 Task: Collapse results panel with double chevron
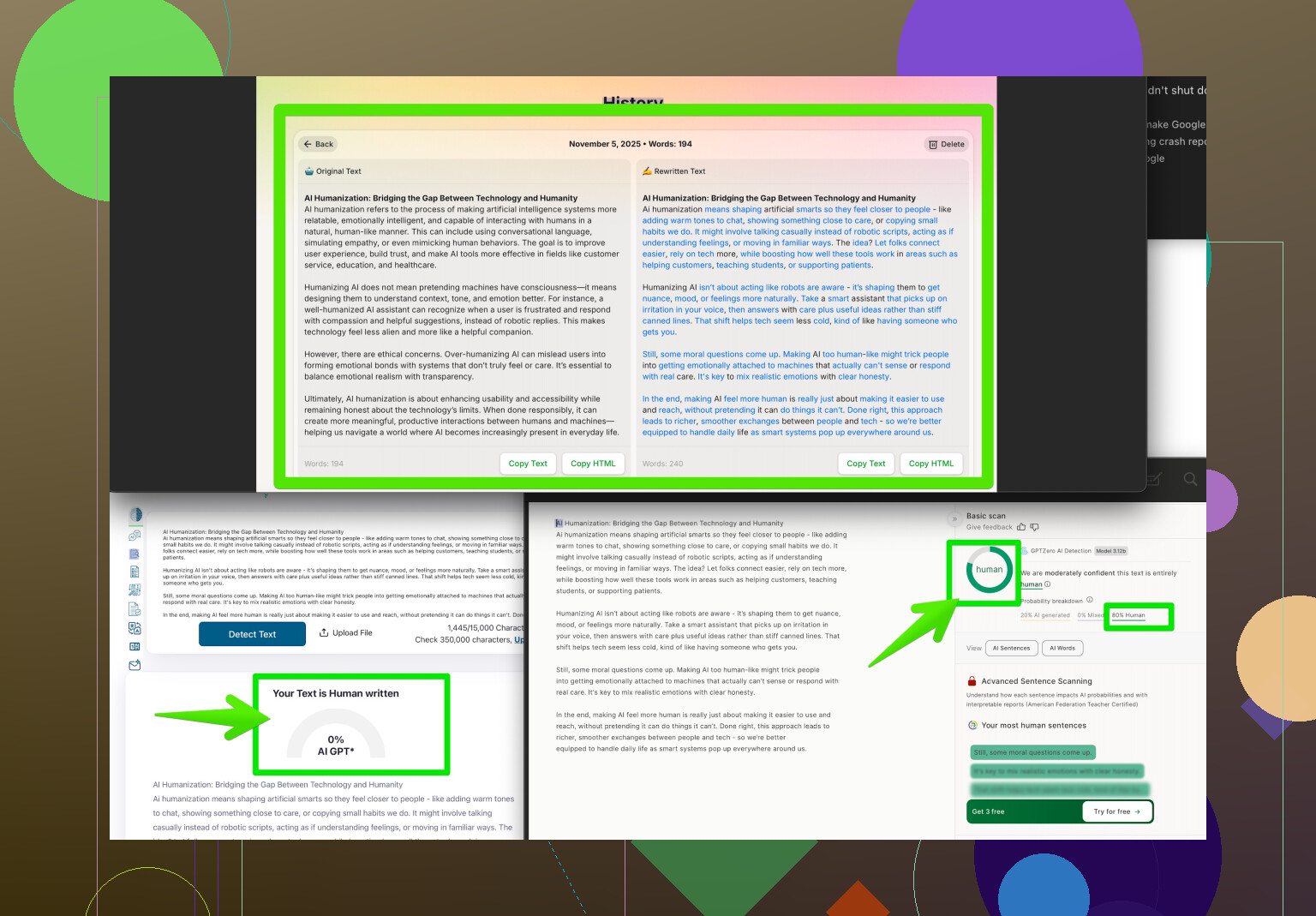point(954,518)
